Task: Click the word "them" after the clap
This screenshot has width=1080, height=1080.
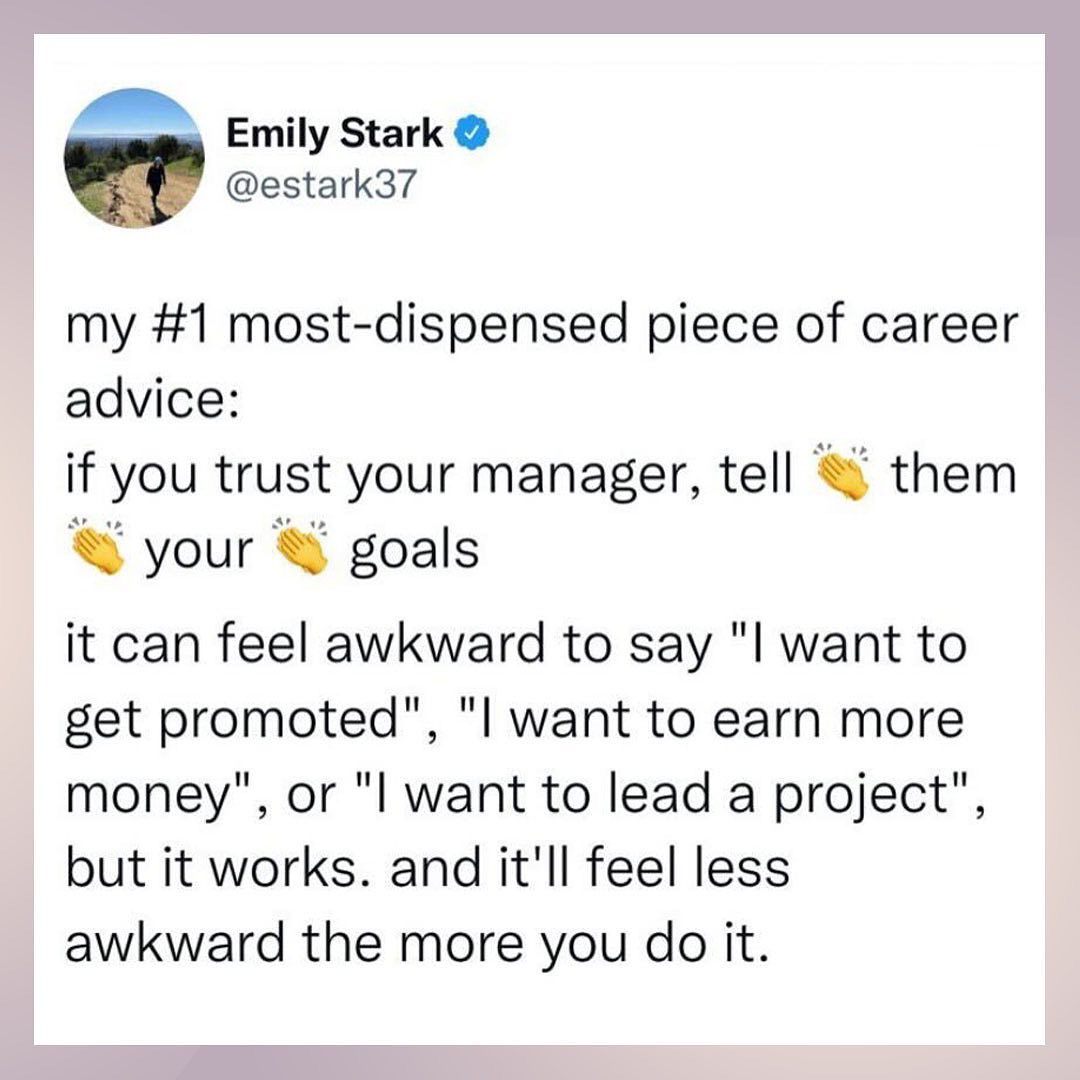Action: [x=953, y=476]
